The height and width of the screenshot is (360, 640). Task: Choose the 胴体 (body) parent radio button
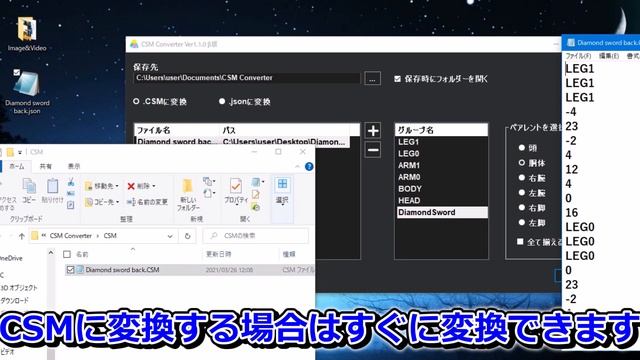522,163
